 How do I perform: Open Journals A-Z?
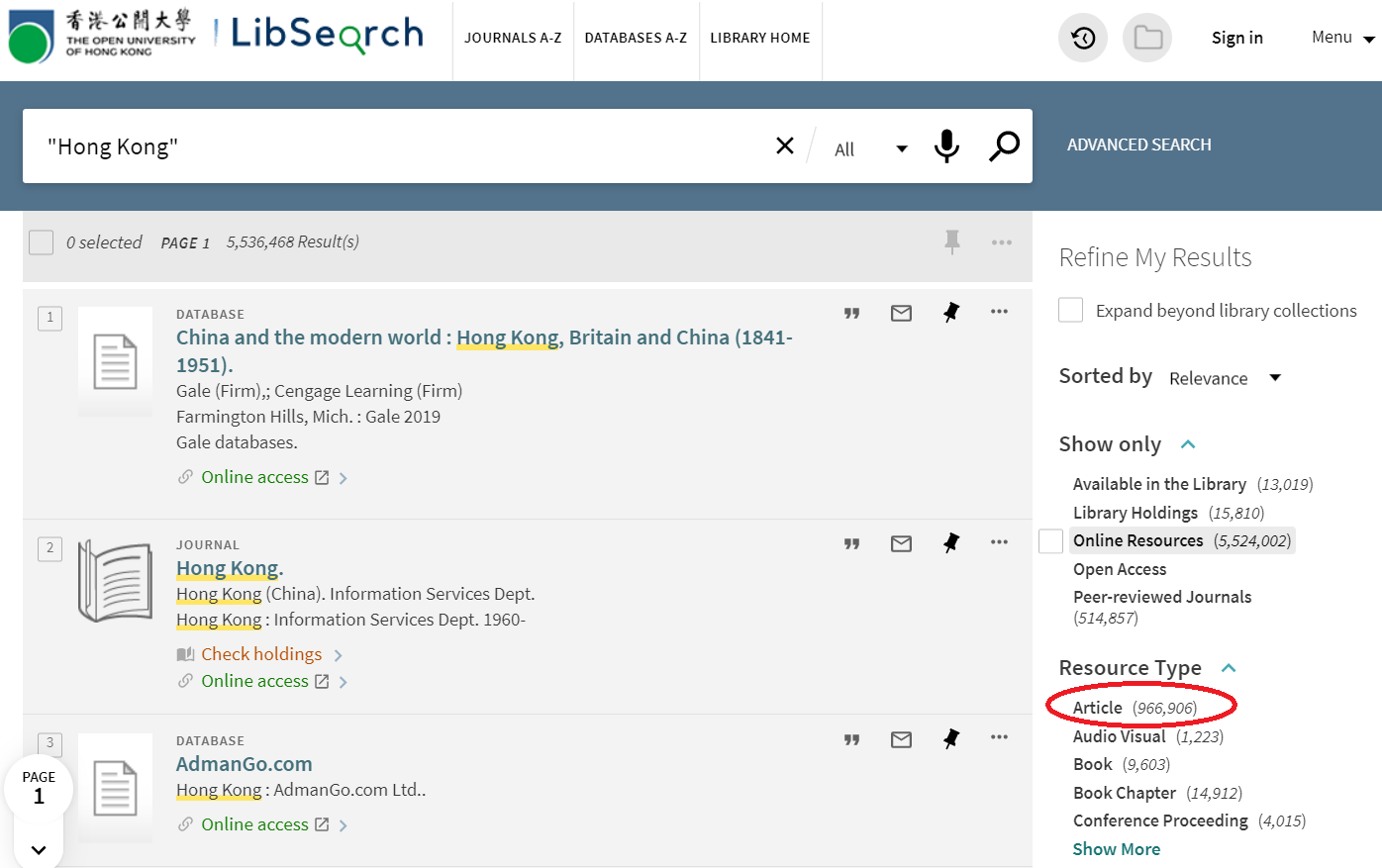tap(513, 38)
